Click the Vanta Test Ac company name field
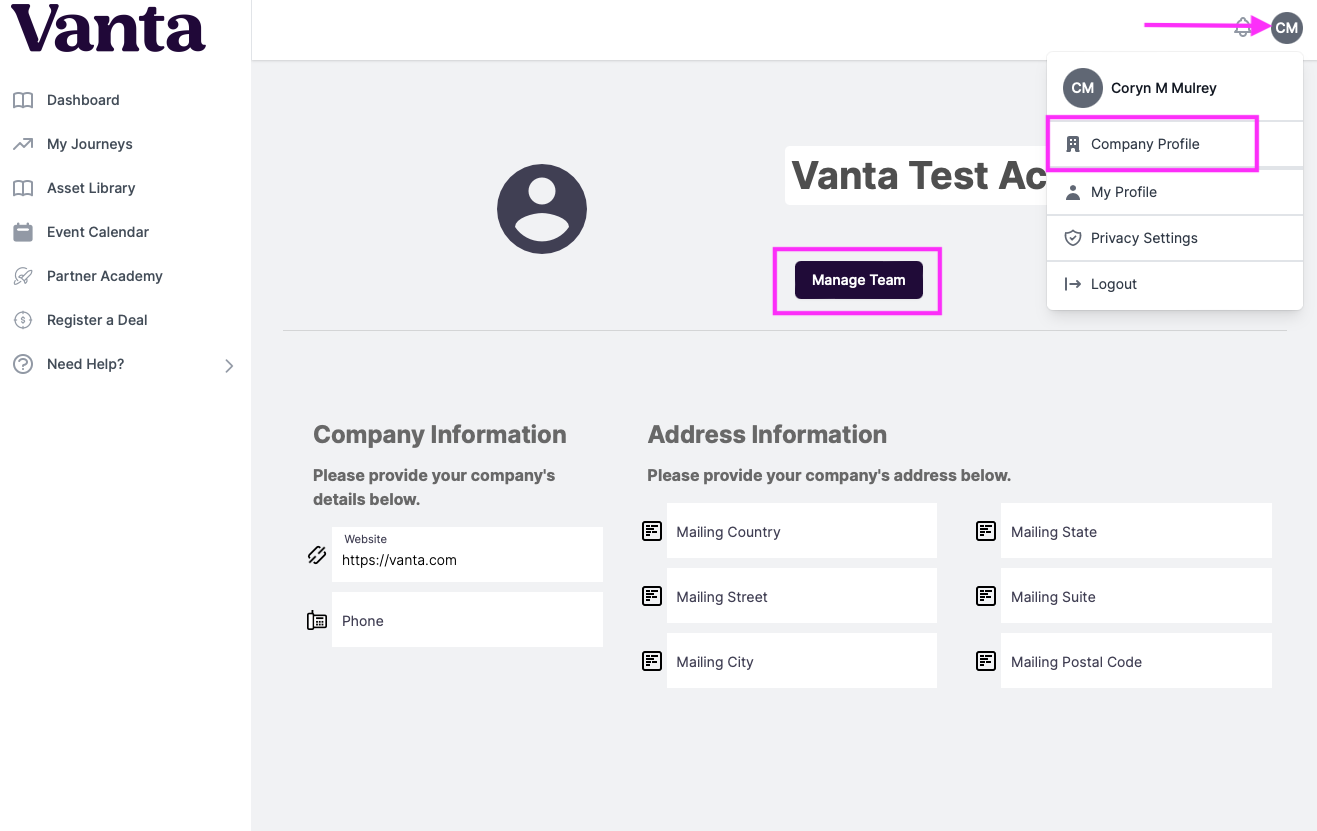Viewport: 1317px width, 831px height. [915, 176]
